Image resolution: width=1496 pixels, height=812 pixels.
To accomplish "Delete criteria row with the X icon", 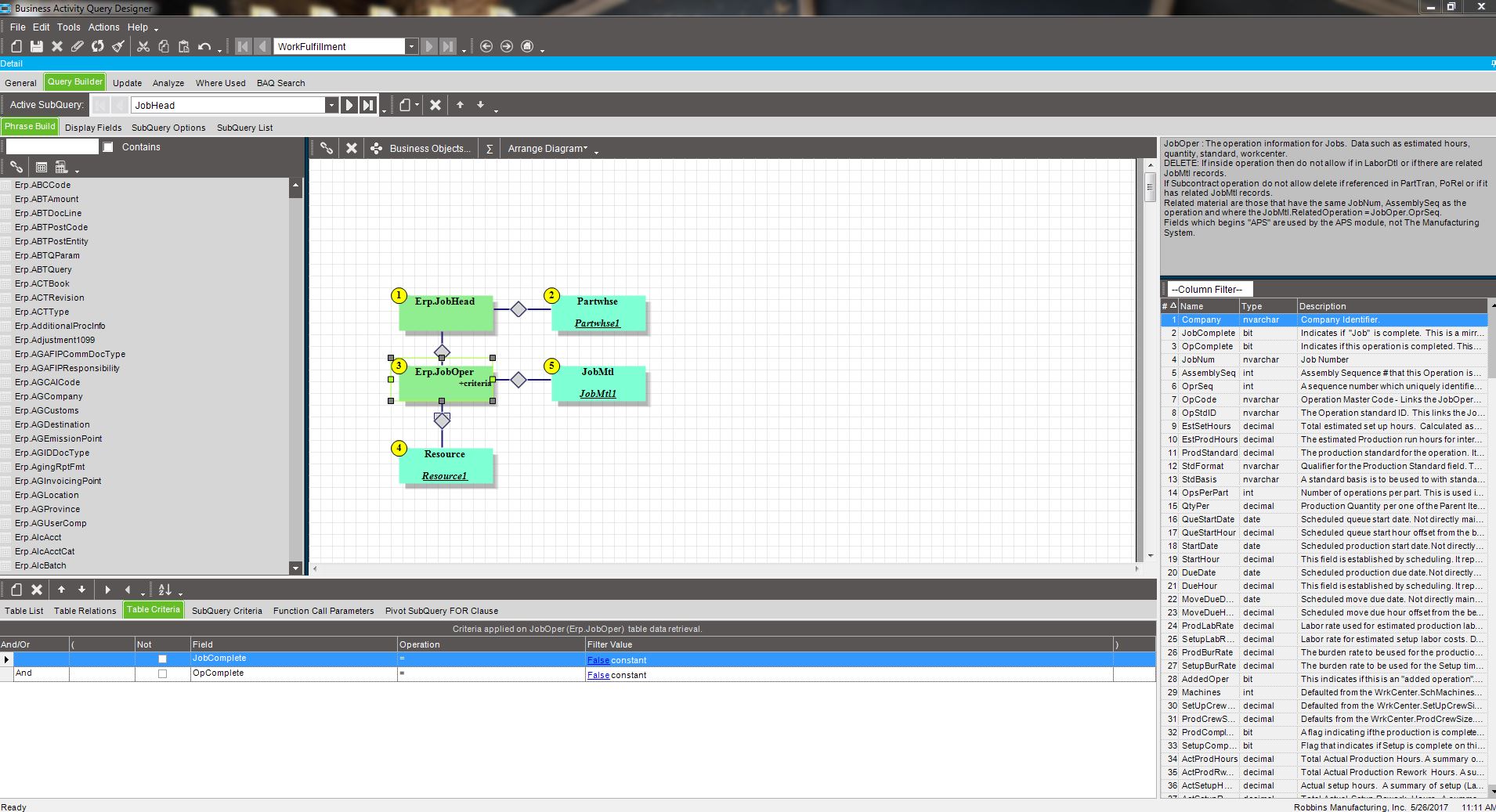I will [x=37, y=590].
